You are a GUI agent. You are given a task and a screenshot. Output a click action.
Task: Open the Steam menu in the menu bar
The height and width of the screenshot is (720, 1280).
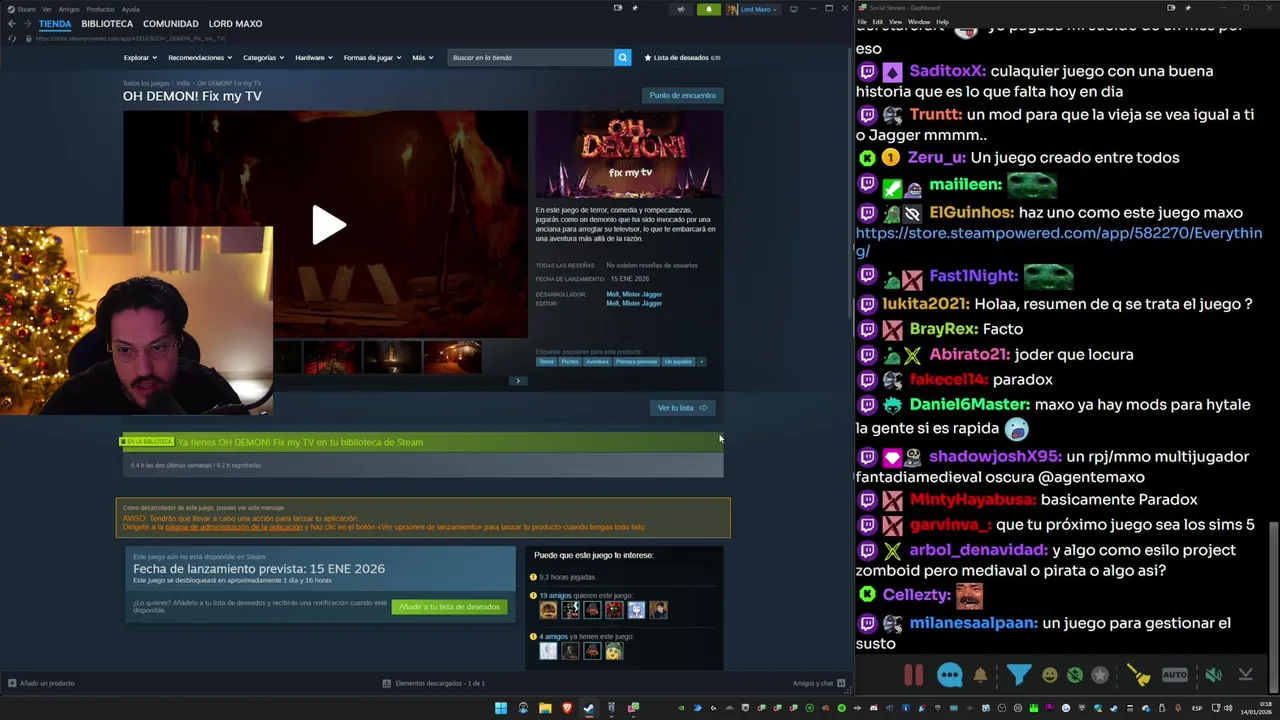[x=21, y=9]
